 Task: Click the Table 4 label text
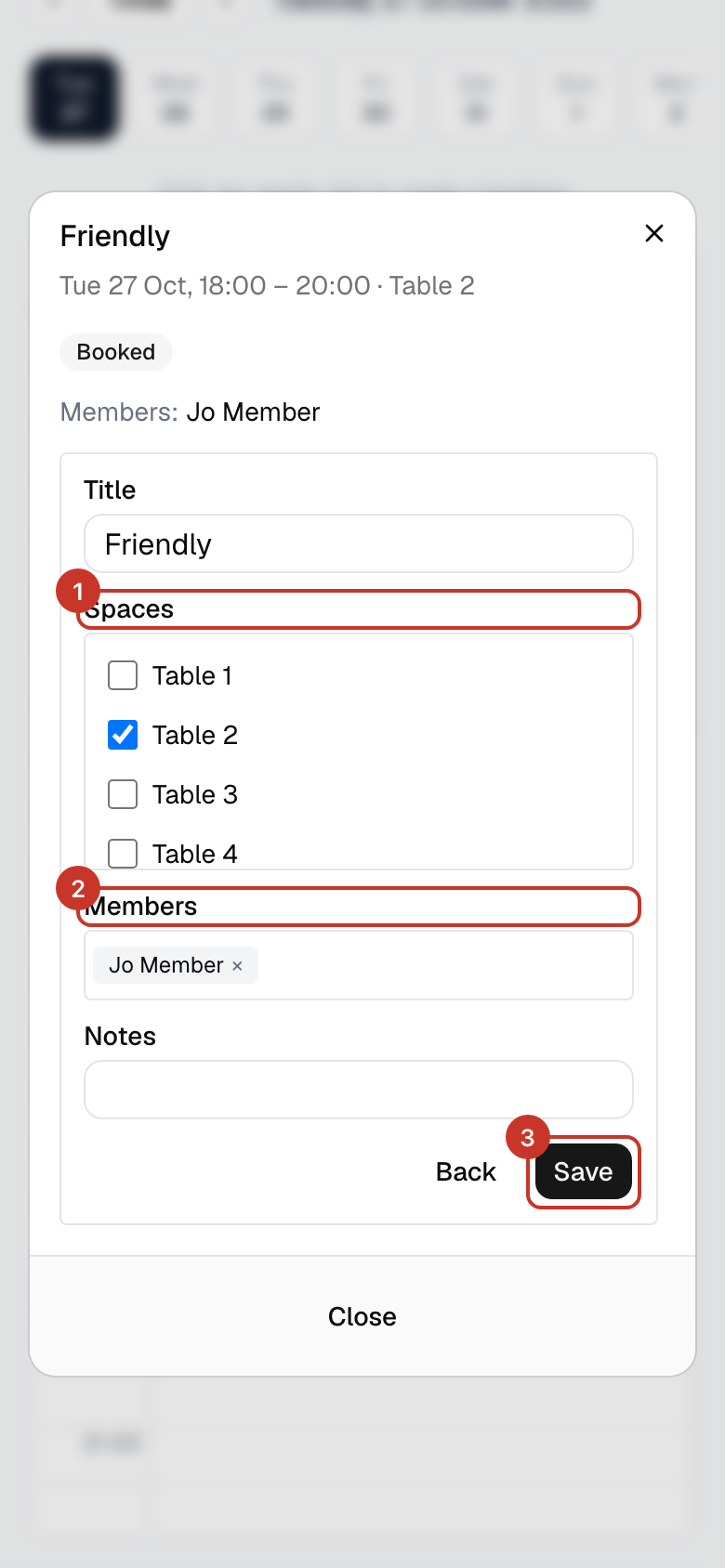195,854
